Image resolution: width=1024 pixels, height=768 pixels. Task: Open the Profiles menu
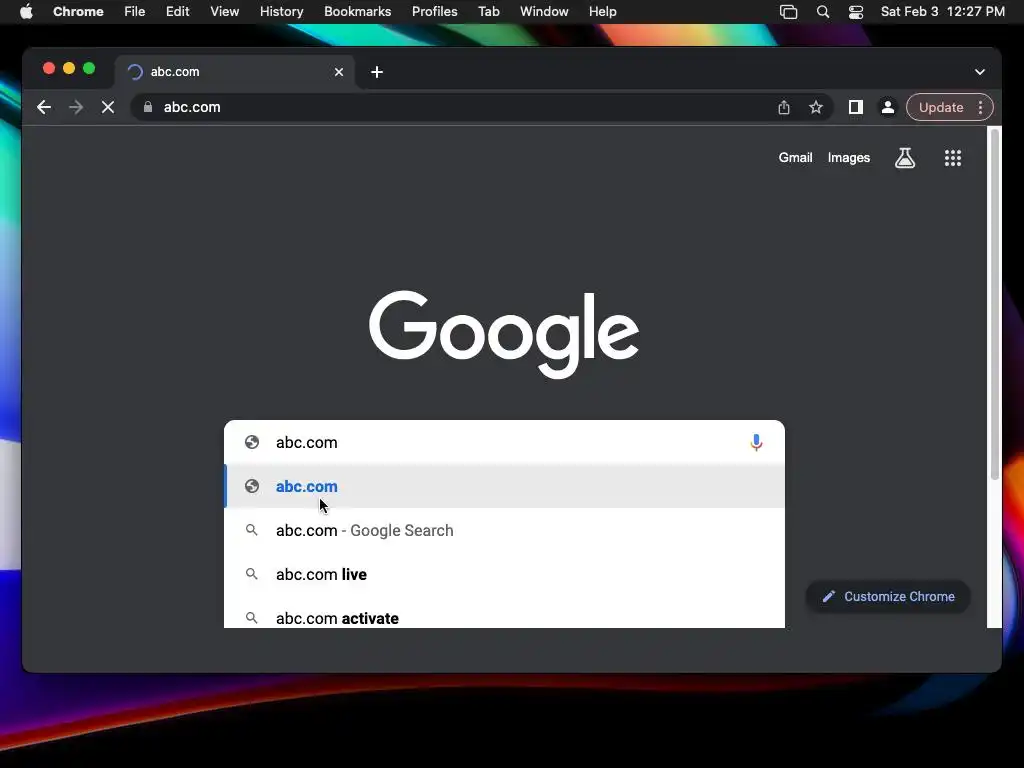pyautogui.click(x=434, y=12)
